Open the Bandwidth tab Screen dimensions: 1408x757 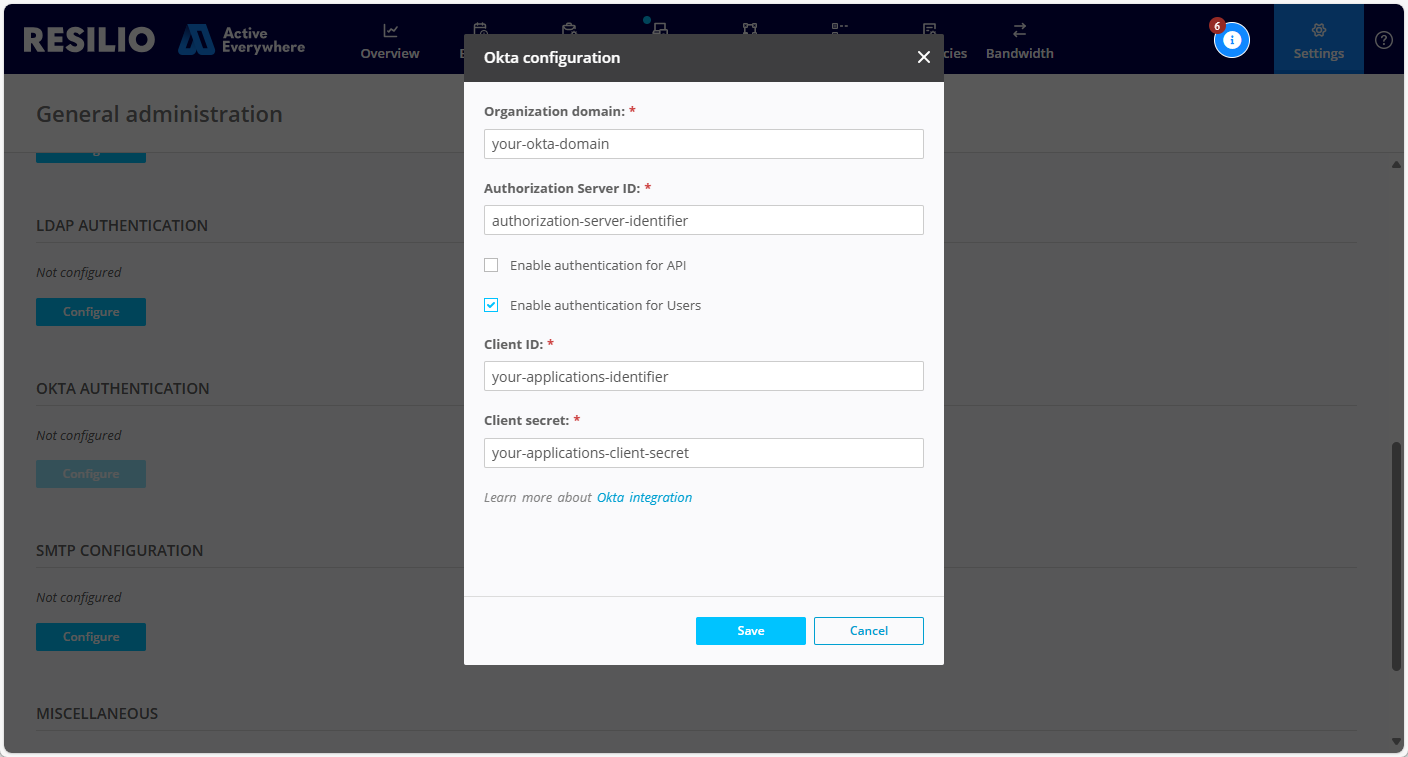pos(1019,41)
